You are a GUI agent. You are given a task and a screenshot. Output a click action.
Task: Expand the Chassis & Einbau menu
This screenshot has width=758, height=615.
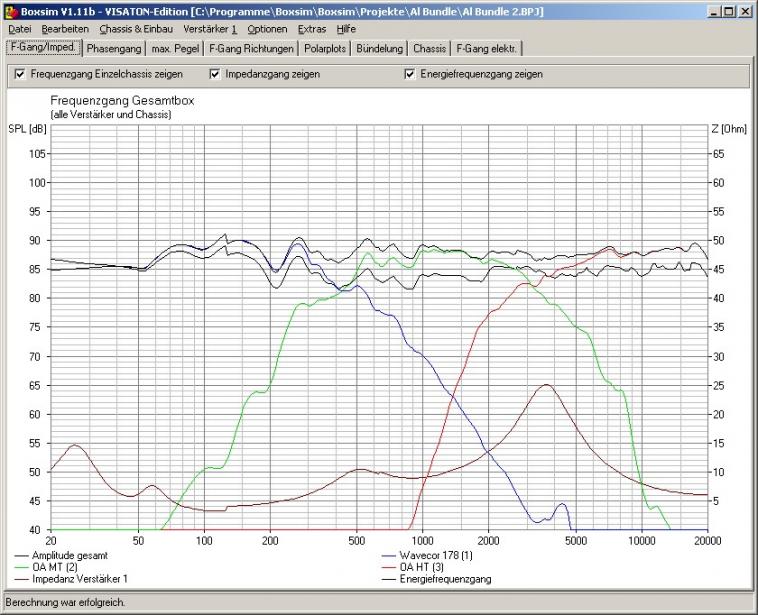coord(136,29)
